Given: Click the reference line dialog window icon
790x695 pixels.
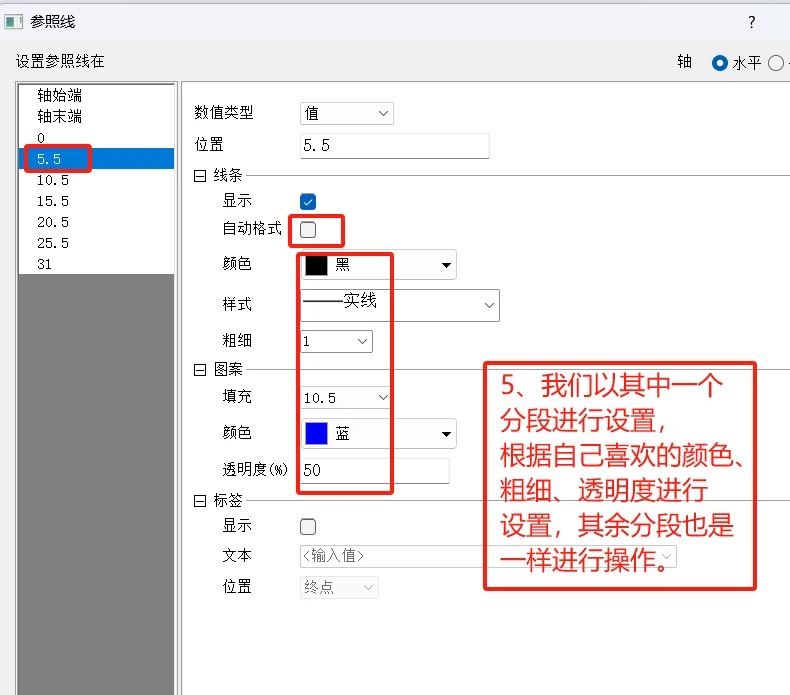Looking at the screenshot, I should [x=14, y=21].
